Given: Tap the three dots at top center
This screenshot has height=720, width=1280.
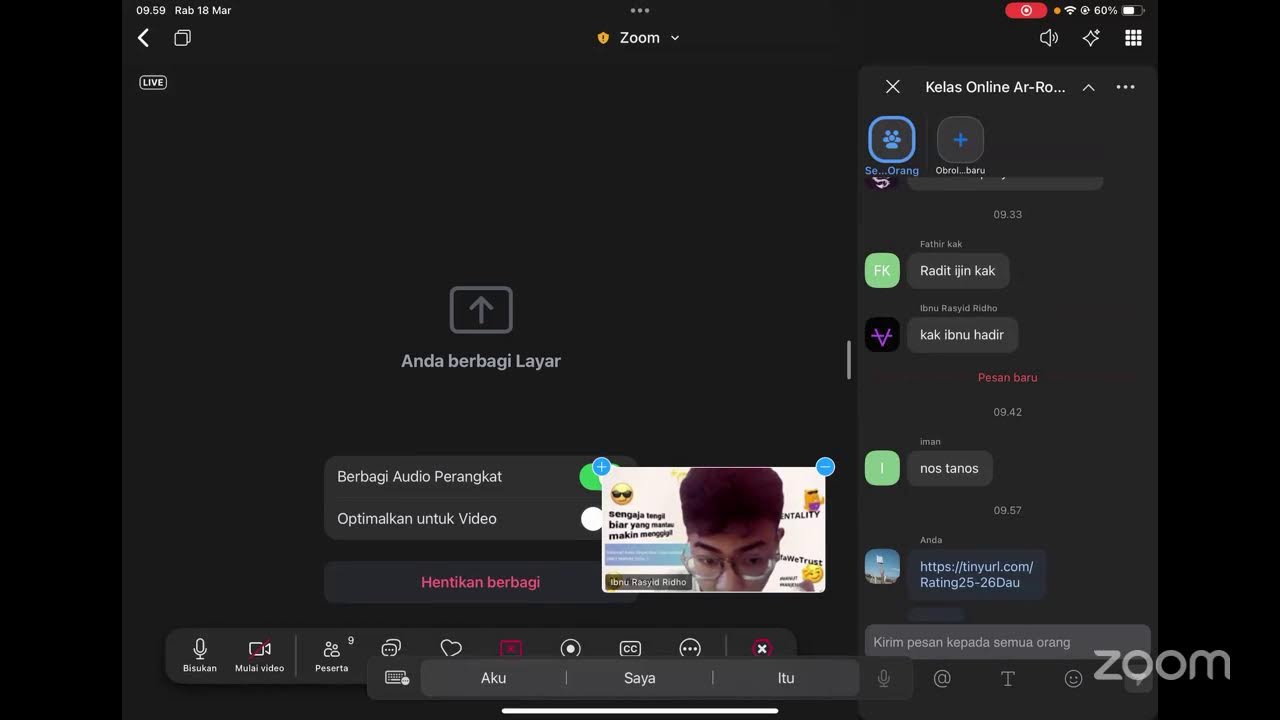Looking at the screenshot, I should [x=640, y=10].
